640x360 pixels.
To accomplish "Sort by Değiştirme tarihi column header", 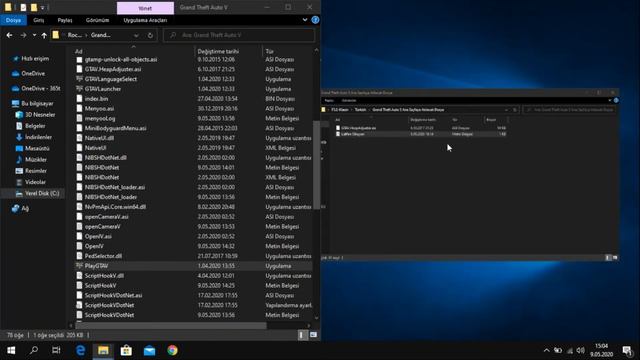I will click(x=218, y=51).
